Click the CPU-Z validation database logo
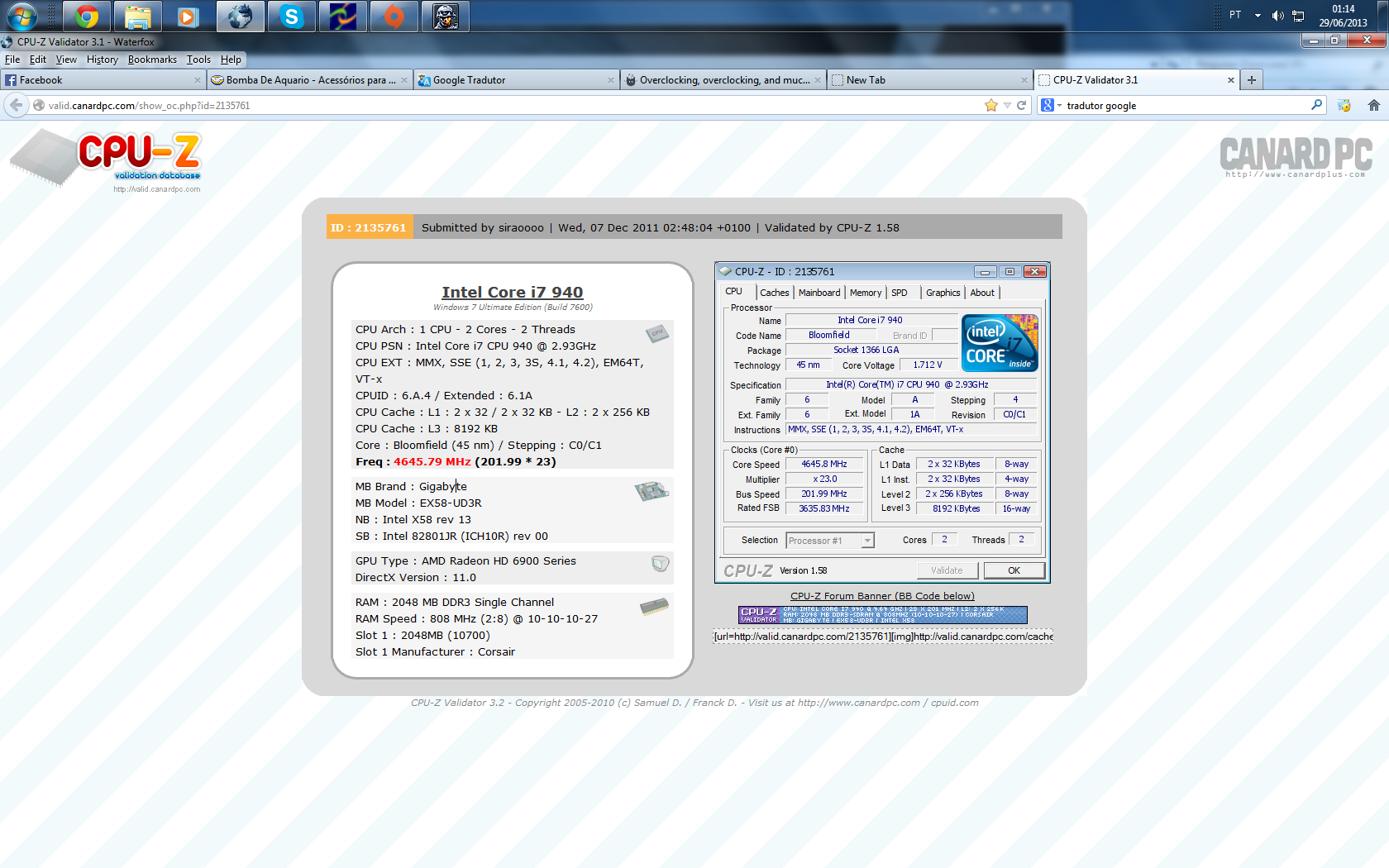This screenshot has width=1389, height=868. [106, 162]
